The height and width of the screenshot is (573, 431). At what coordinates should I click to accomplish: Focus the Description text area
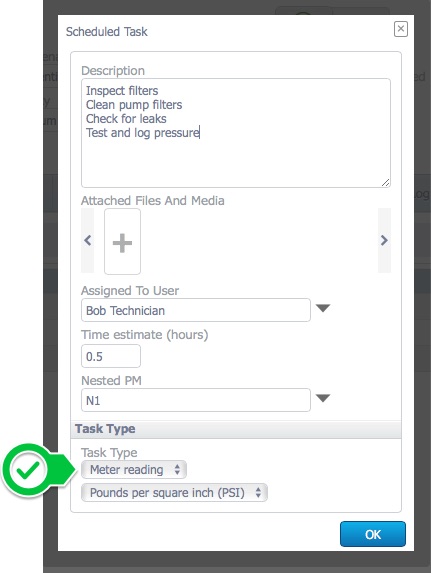pyautogui.click(x=236, y=133)
